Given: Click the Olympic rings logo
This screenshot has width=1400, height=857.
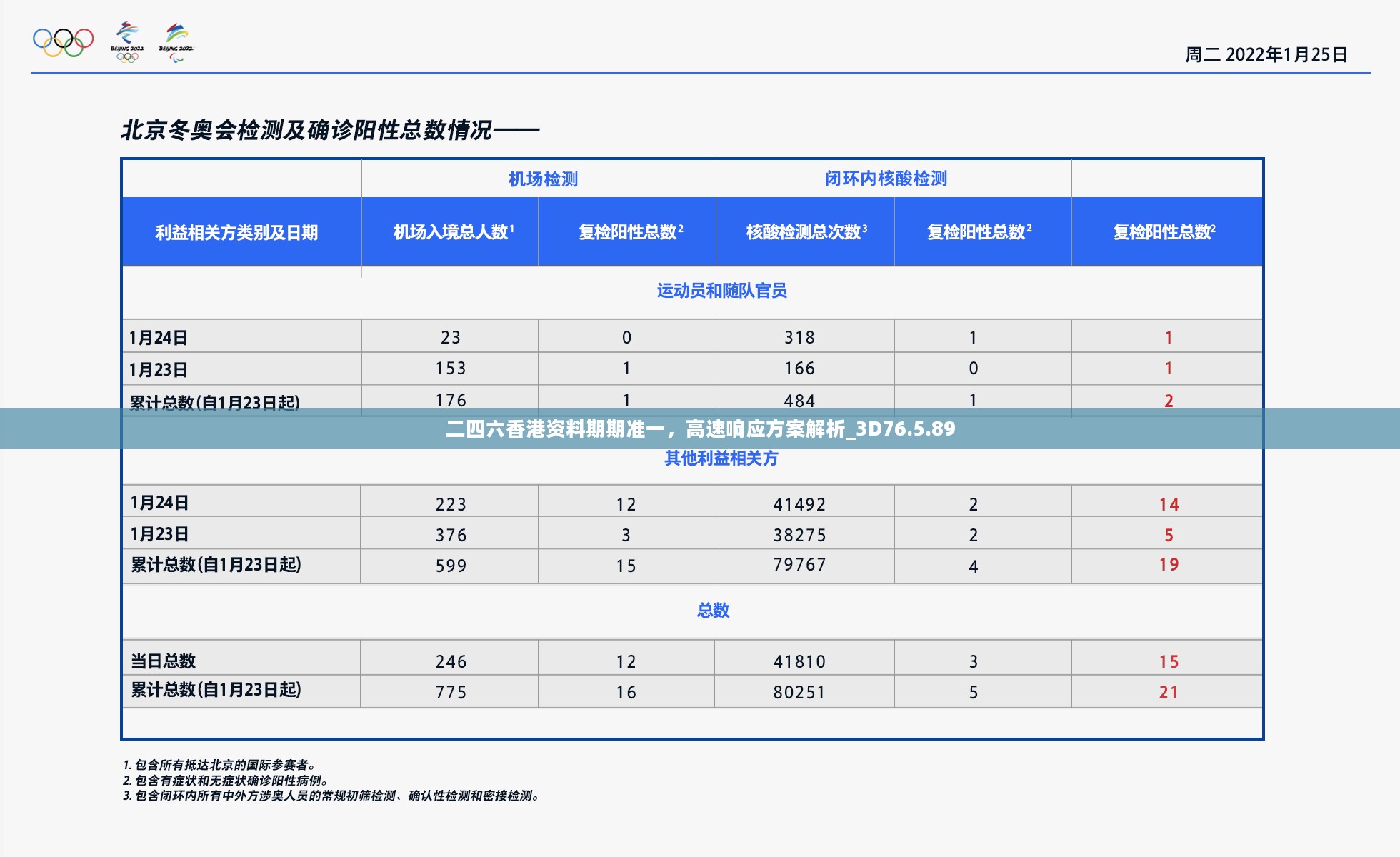Looking at the screenshot, I should tap(64, 42).
